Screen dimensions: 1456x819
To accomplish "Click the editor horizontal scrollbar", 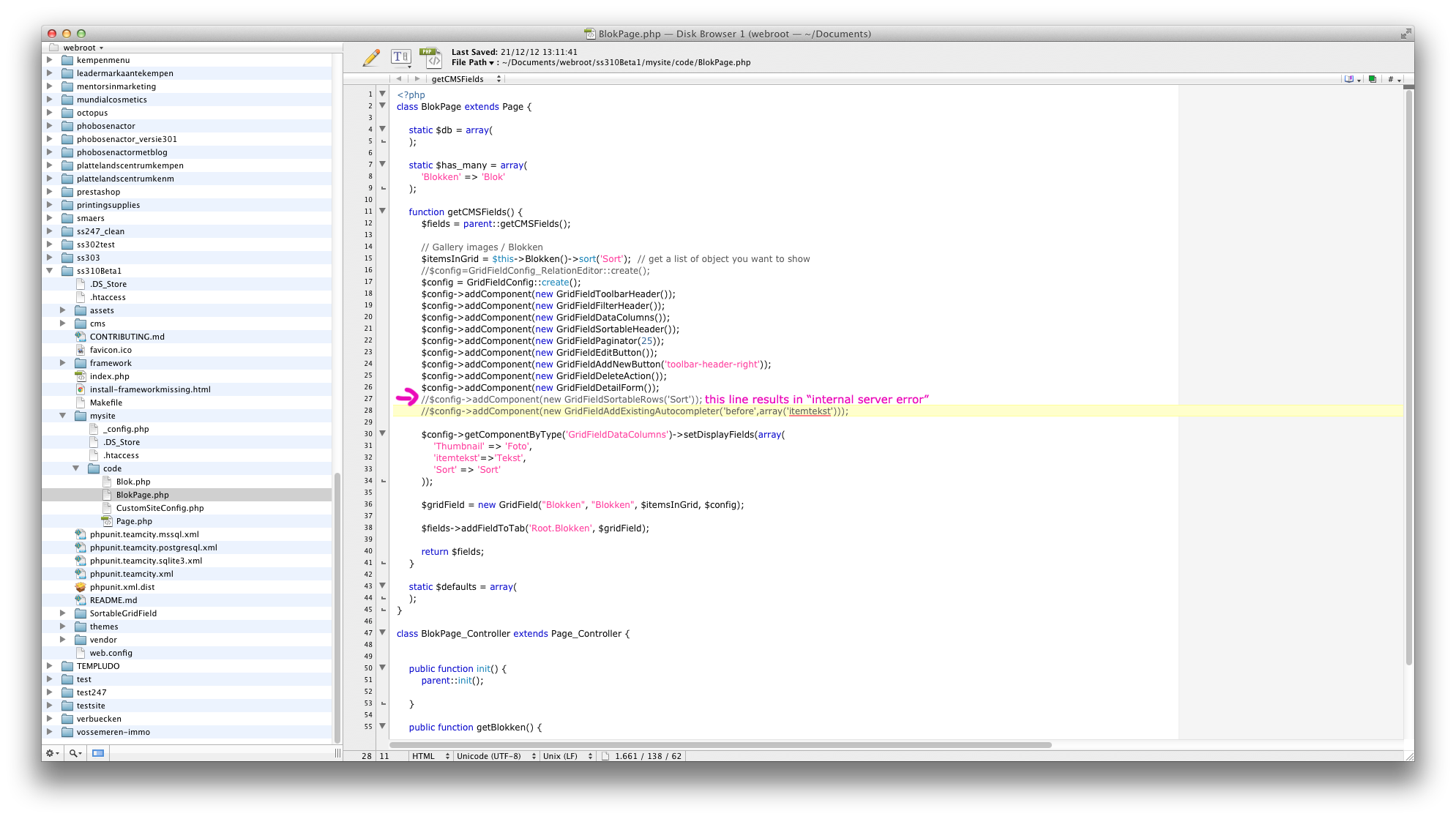I will click(720, 745).
